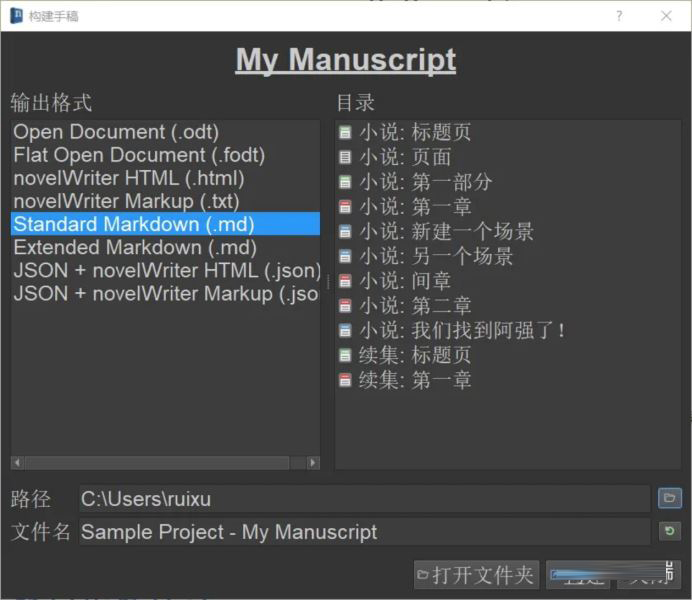Close the 构建手稿 dialog
Viewport: 692px width, 600px height.
tap(666, 16)
